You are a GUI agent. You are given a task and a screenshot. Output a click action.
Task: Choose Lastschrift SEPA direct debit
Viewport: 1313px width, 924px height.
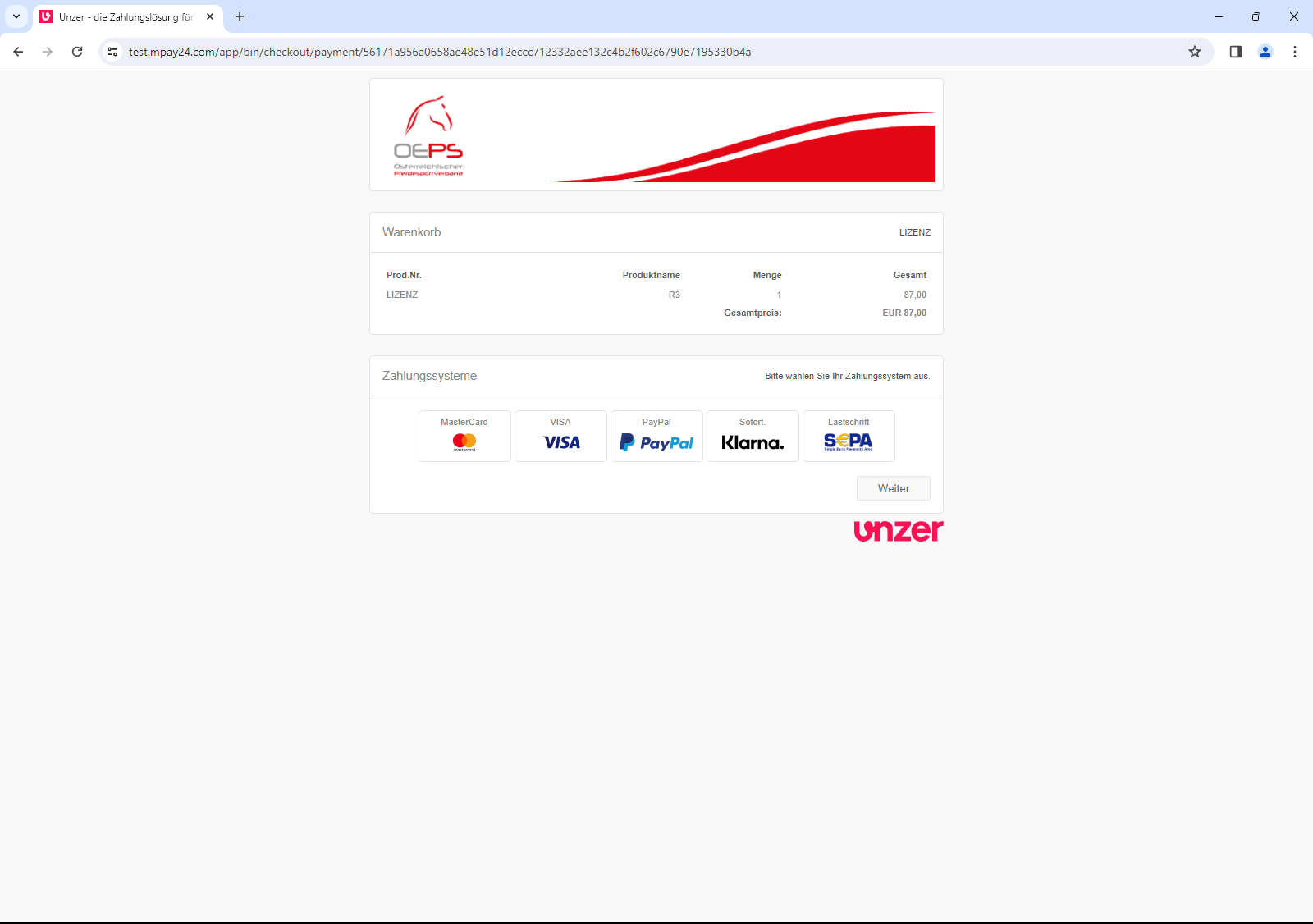pyautogui.click(x=849, y=436)
